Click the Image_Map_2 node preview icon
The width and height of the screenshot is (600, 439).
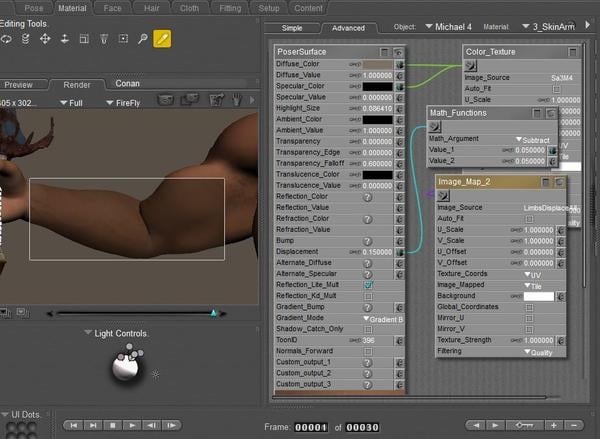(x=443, y=196)
